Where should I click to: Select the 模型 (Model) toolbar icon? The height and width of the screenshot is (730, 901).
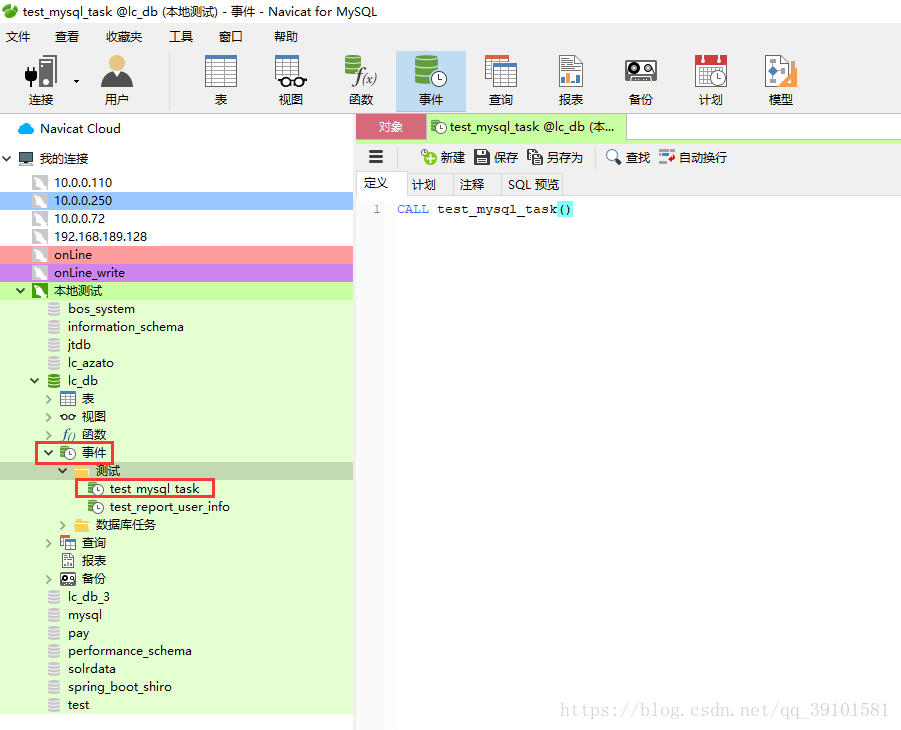point(781,80)
